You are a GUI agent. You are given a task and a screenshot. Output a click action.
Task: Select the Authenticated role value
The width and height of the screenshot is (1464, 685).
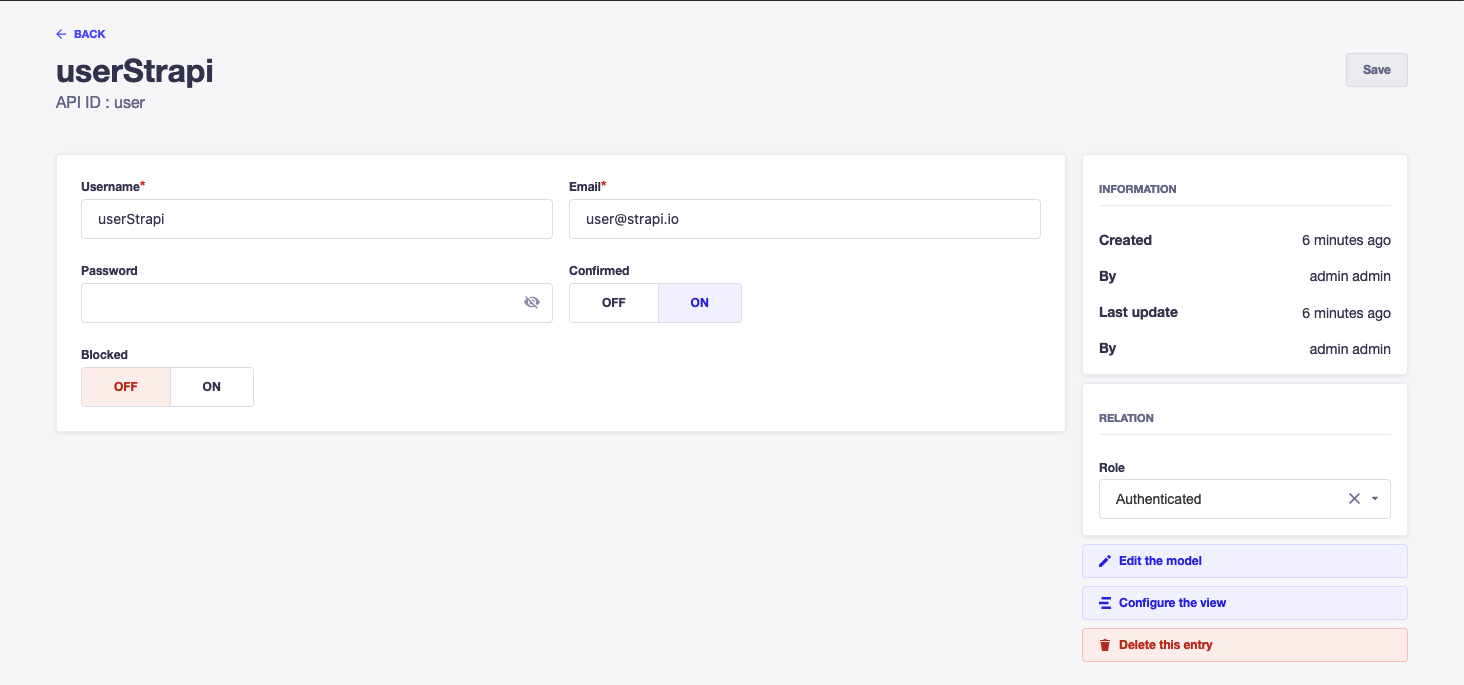pos(1159,499)
